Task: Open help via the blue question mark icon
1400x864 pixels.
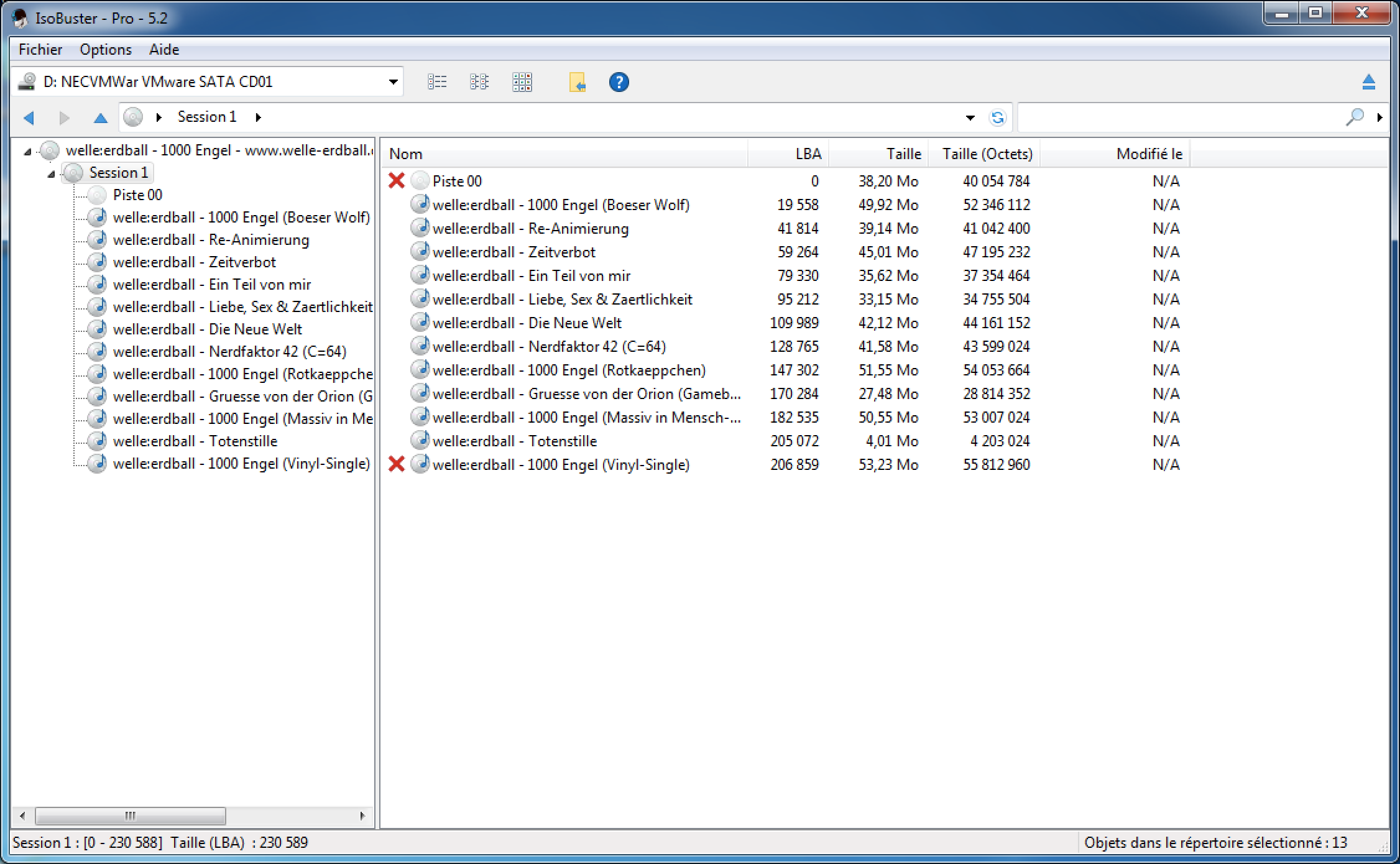Action: [x=619, y=82]
